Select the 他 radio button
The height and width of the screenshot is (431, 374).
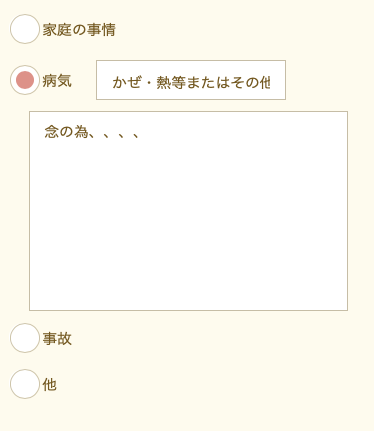(25, 384)
